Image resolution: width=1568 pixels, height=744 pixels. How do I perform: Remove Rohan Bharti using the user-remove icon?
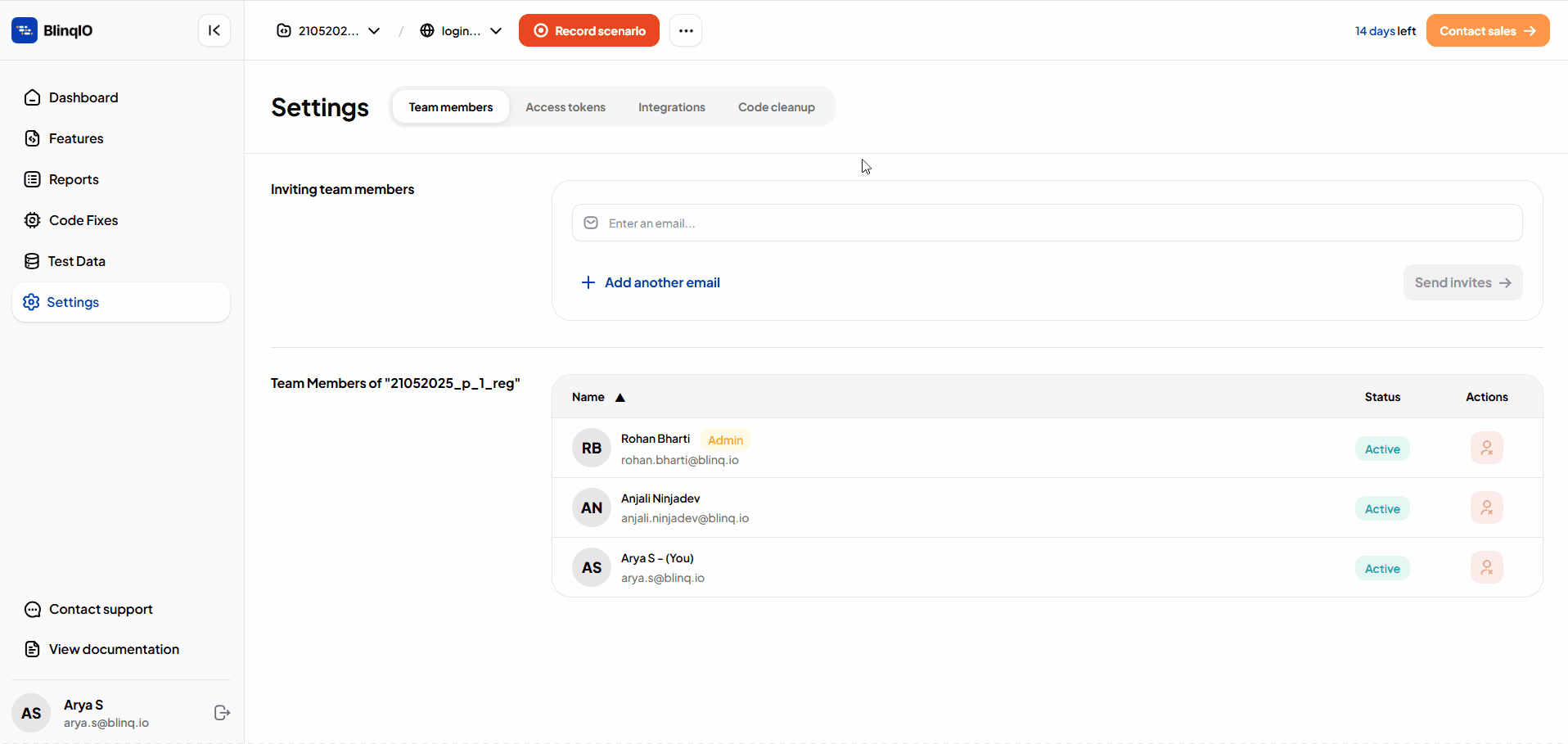click(x=1486, y=449)
